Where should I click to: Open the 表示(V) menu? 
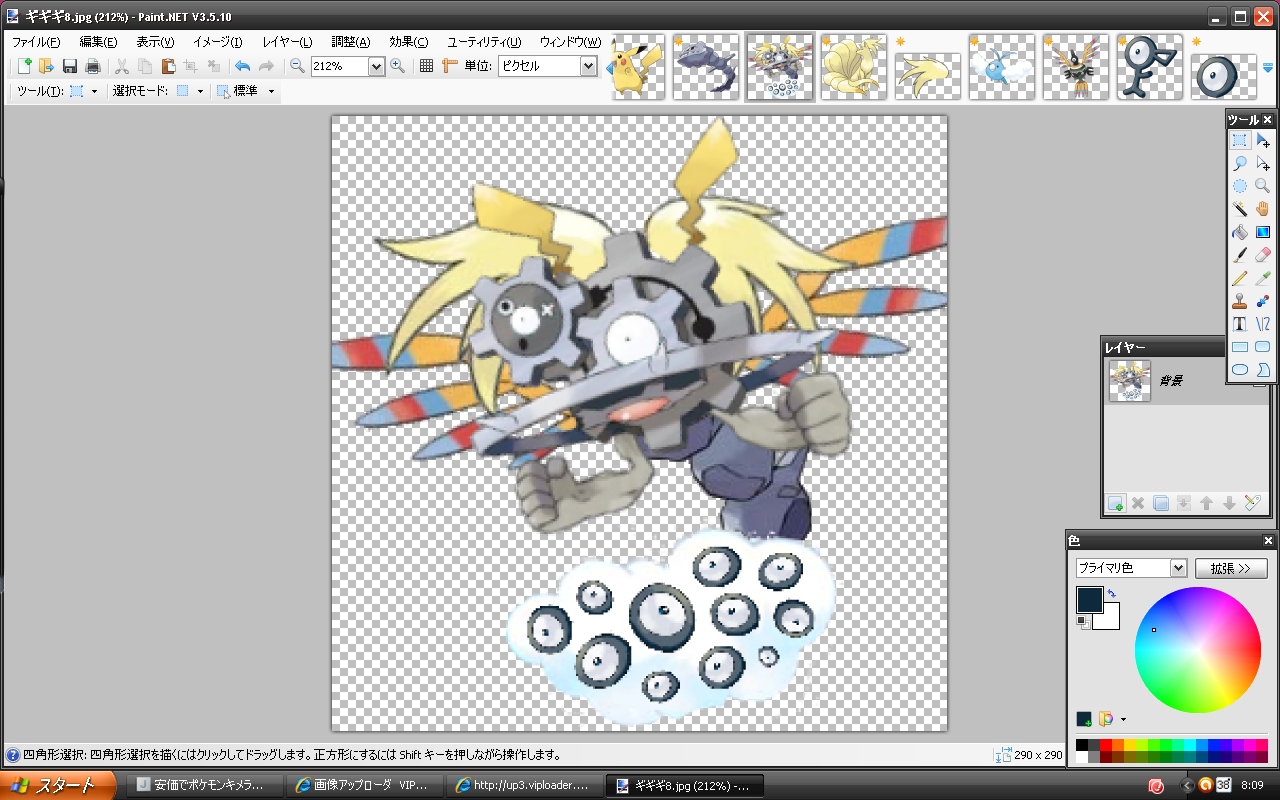155,42
